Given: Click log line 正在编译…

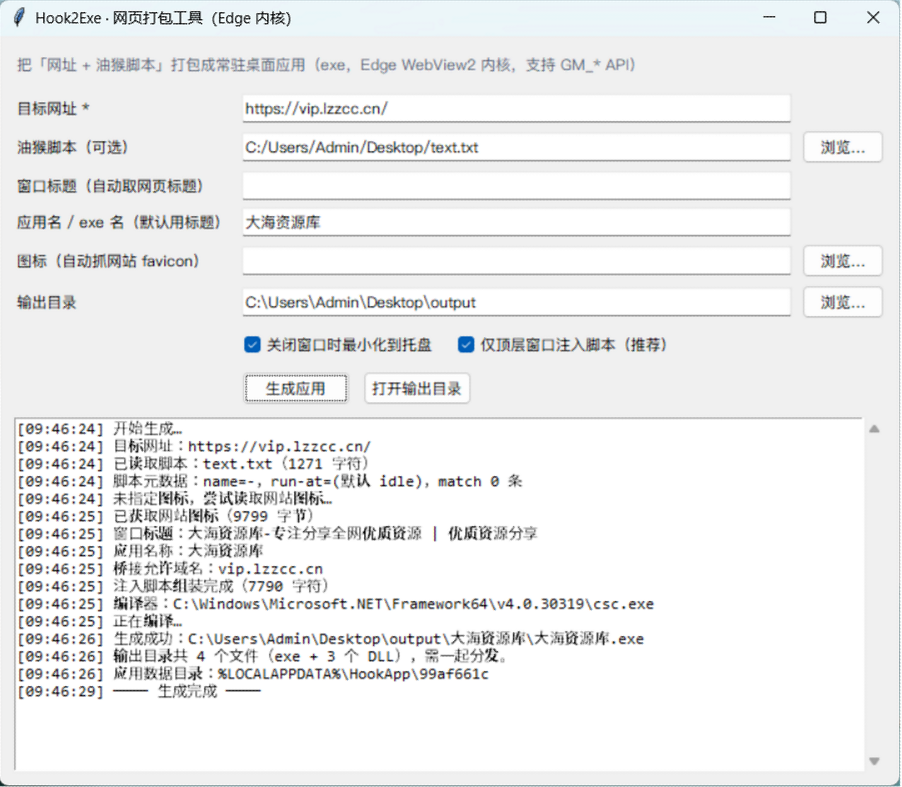Looking at the screenshot, I should (x=100, y=621).
